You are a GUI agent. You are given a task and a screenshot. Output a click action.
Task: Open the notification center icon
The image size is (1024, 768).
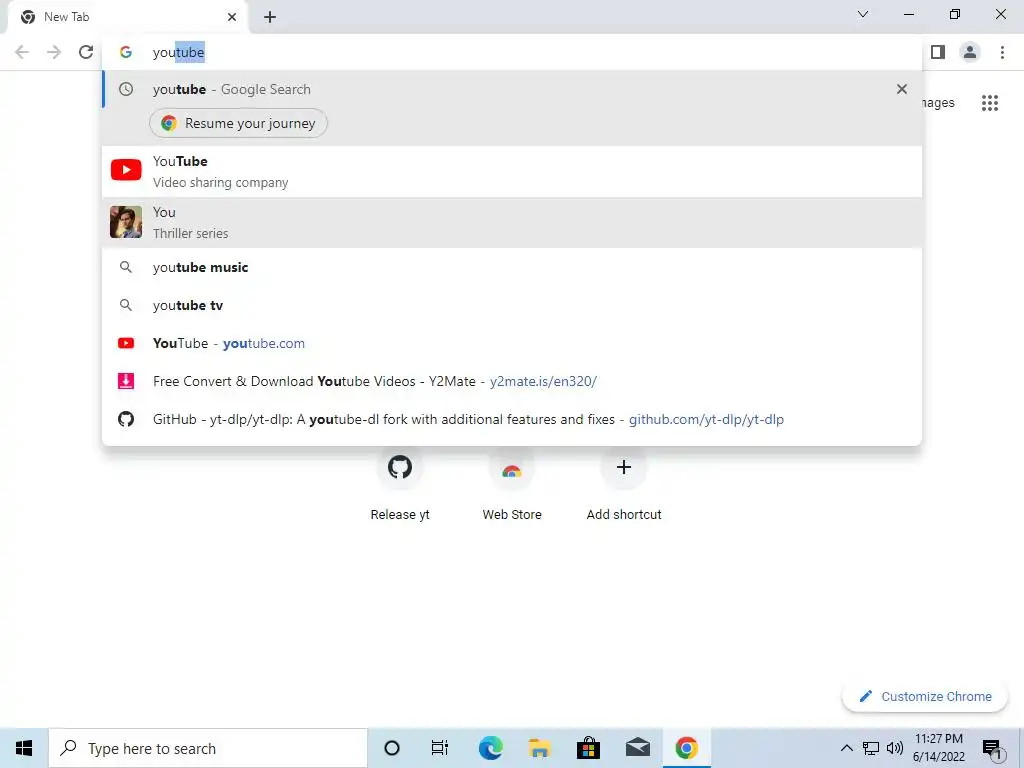[x=994, y=750]
